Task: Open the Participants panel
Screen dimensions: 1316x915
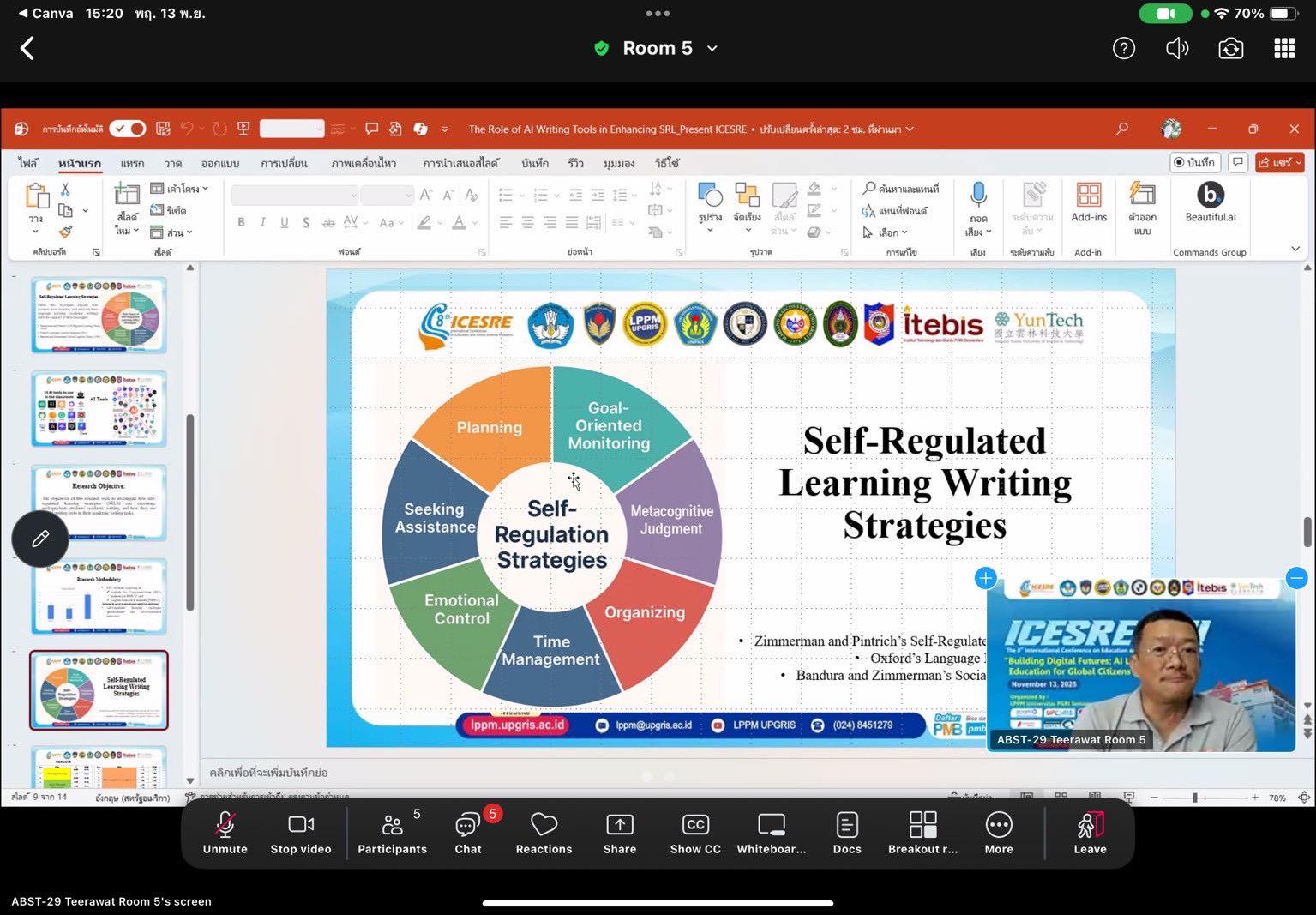Action: pyautogui.click(x=392, y=833)
